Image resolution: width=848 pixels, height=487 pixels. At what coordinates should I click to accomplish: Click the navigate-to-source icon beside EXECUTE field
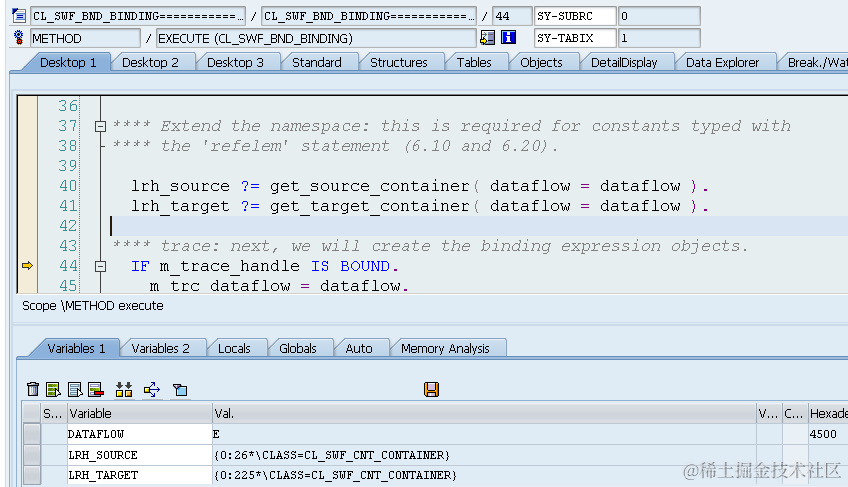(x=487, y=37)
